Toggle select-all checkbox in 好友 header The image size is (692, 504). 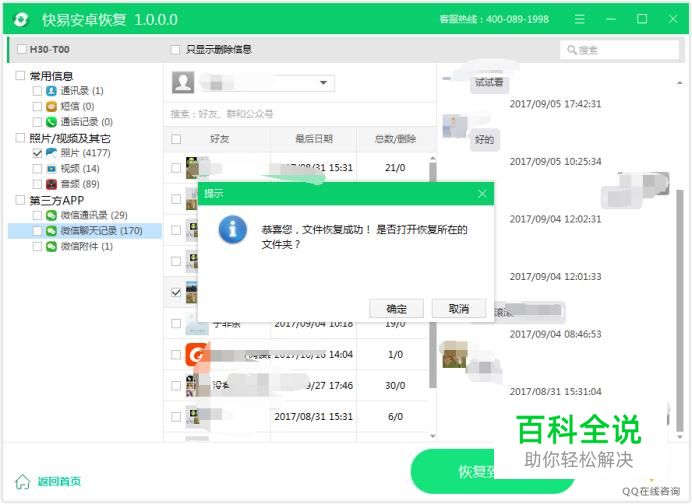[x=176, y=139]
